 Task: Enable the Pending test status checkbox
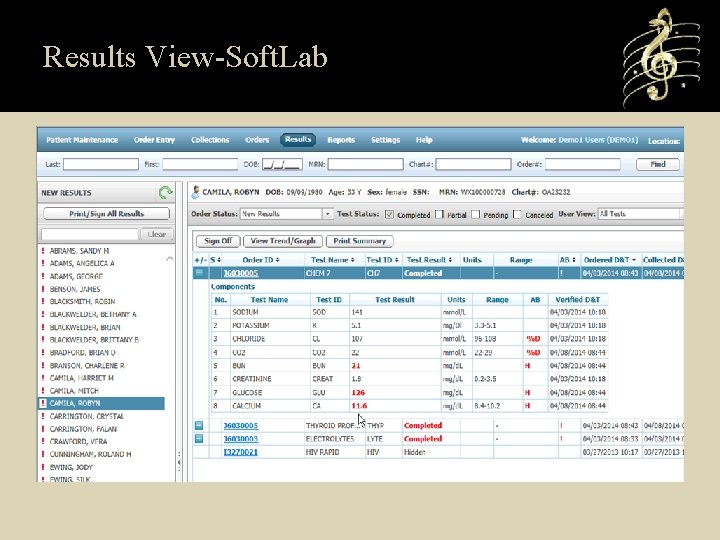tap(476, 214)
